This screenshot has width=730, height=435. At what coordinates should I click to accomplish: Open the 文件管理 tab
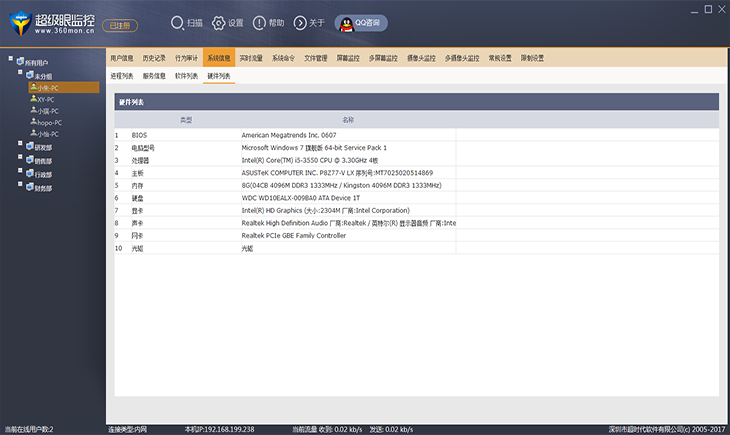click(x=315, y=58)
